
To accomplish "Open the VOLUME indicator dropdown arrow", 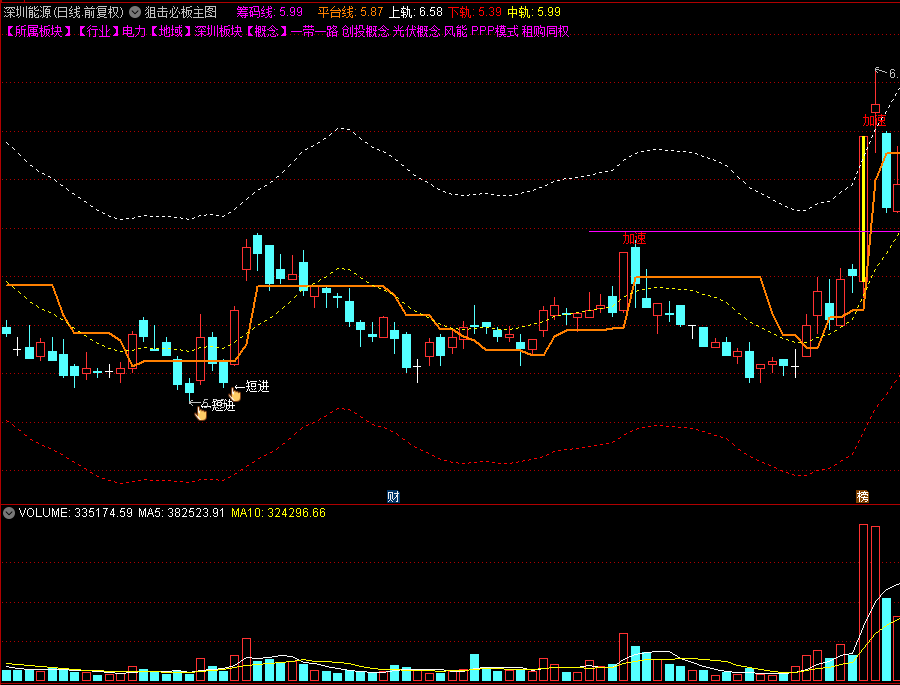I will pyautogui.click(x=9, y=513).
